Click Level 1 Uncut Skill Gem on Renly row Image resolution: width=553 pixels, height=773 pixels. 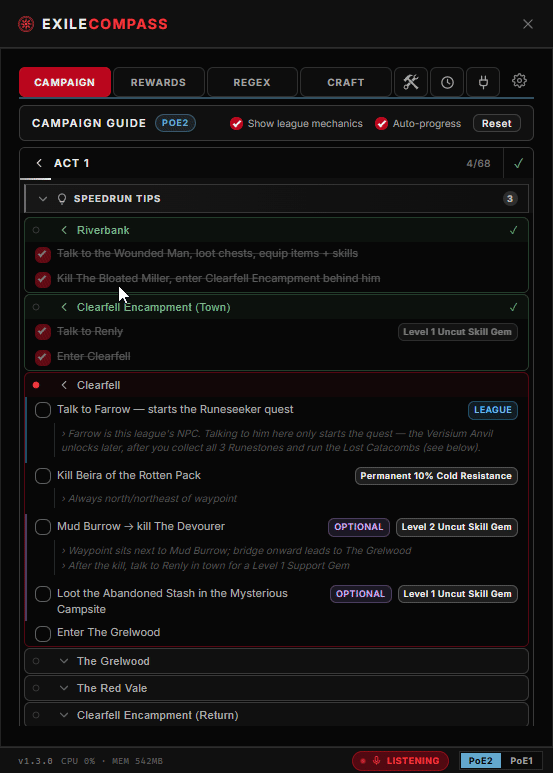coord(458,332)
